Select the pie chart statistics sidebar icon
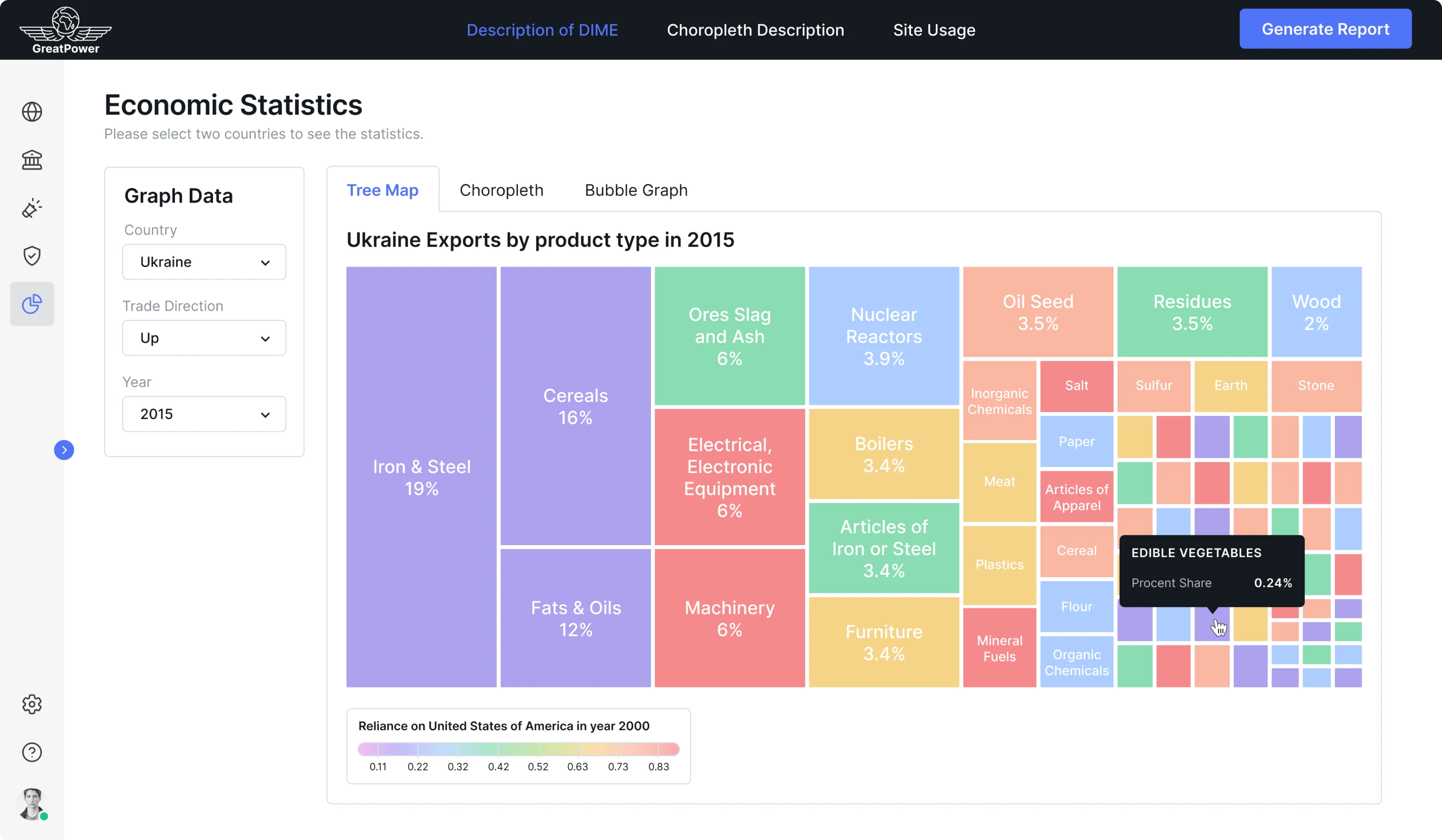1442x840 pixels. [x=32, y=304]
